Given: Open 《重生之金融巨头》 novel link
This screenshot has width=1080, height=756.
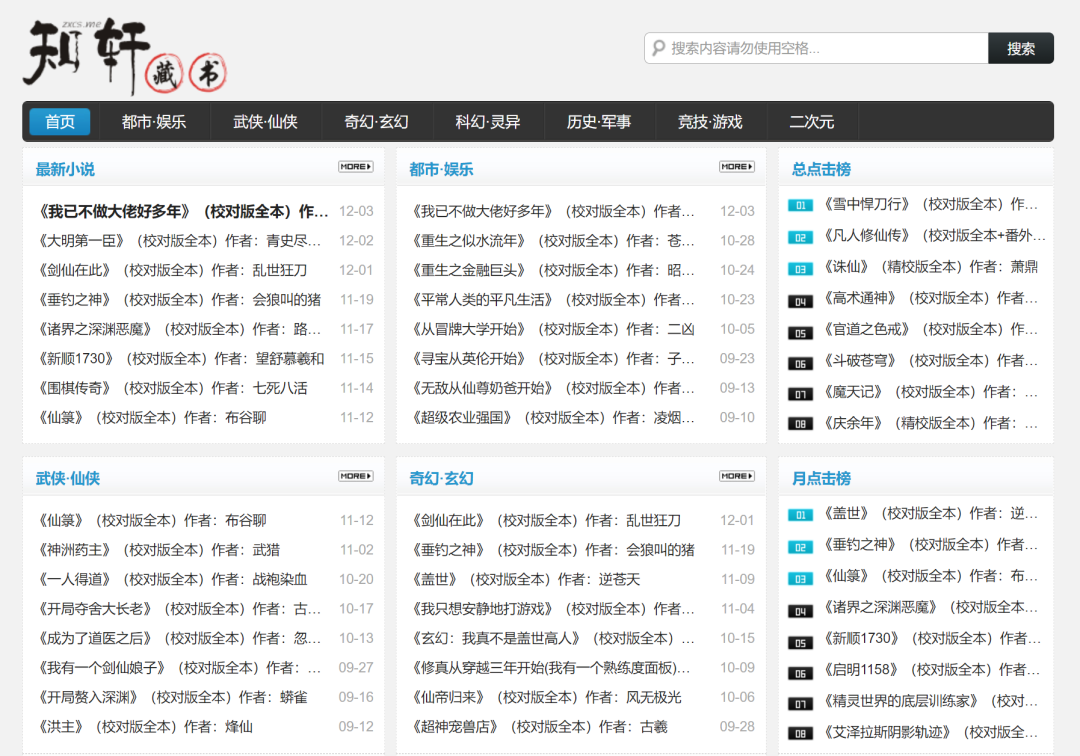Looking at the screenshot, I should click(553, 271).
